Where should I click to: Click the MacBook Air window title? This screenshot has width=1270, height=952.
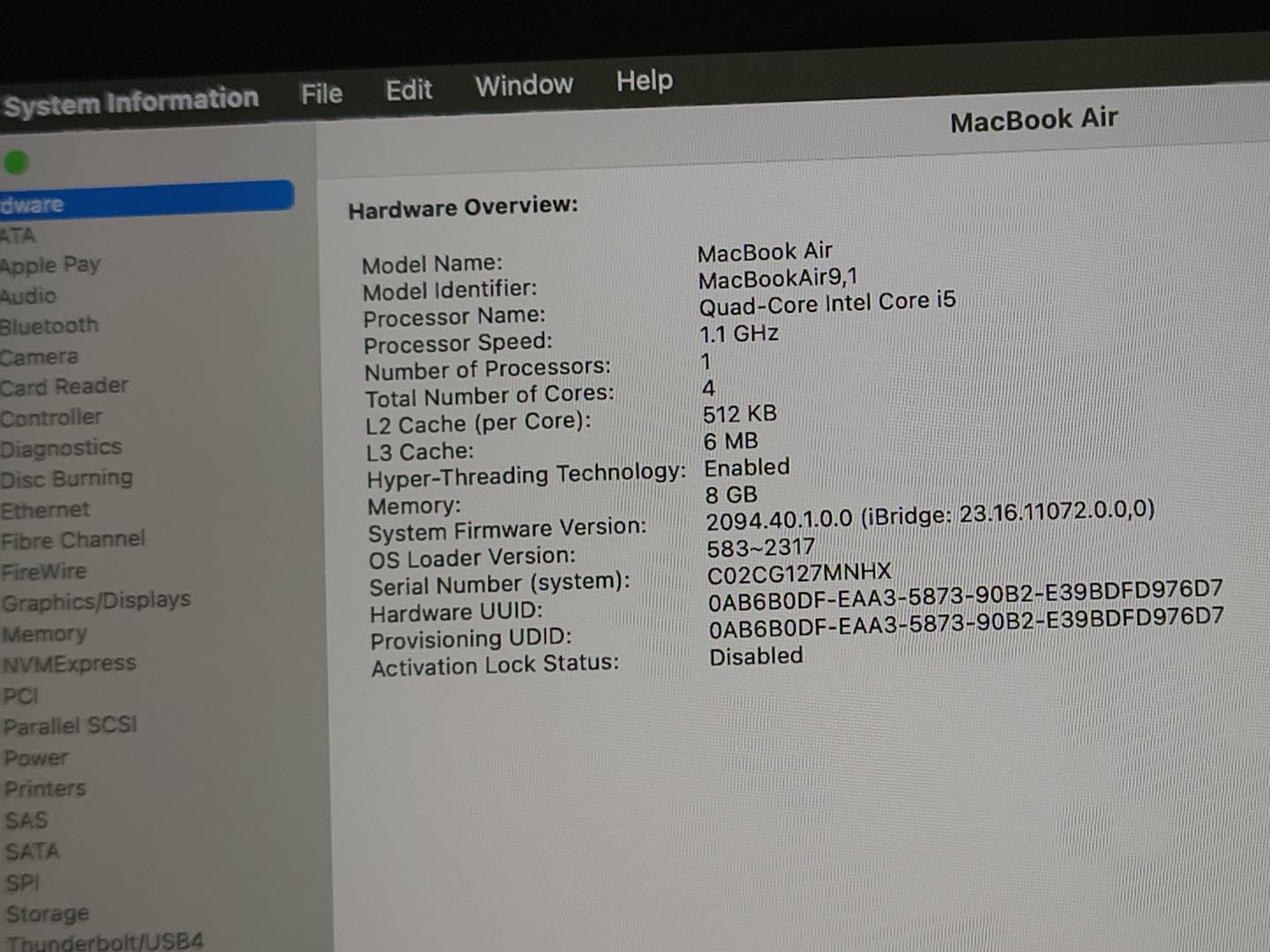tap(1034, 119)
